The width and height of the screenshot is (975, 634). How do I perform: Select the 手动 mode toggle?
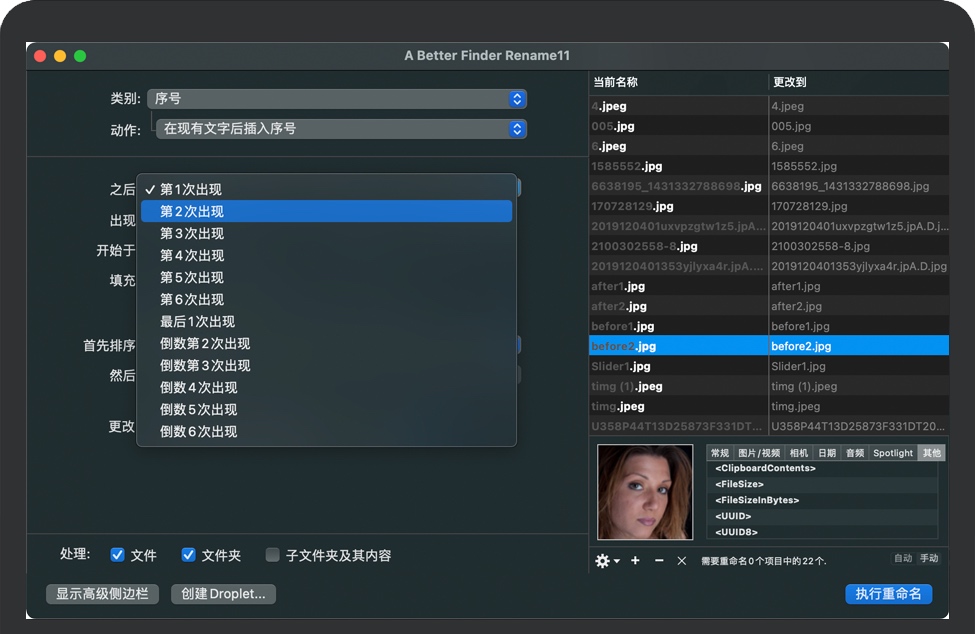coord(929,558)
